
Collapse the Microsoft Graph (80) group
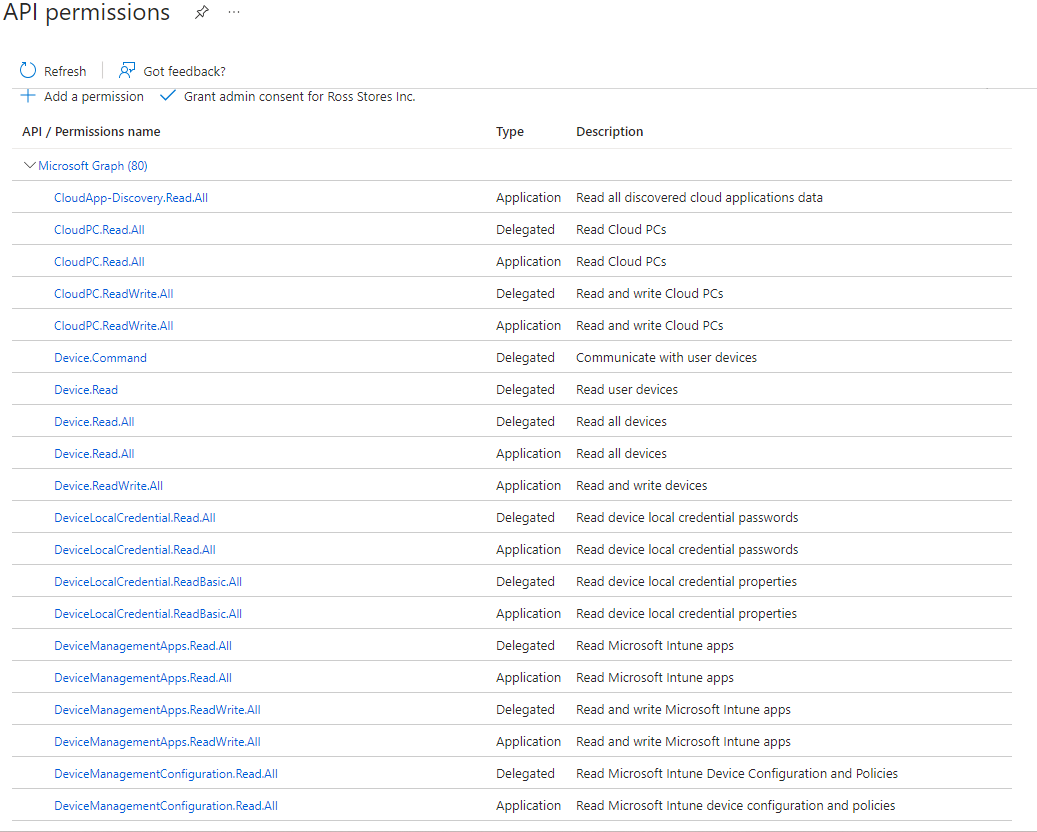point(91,165)
